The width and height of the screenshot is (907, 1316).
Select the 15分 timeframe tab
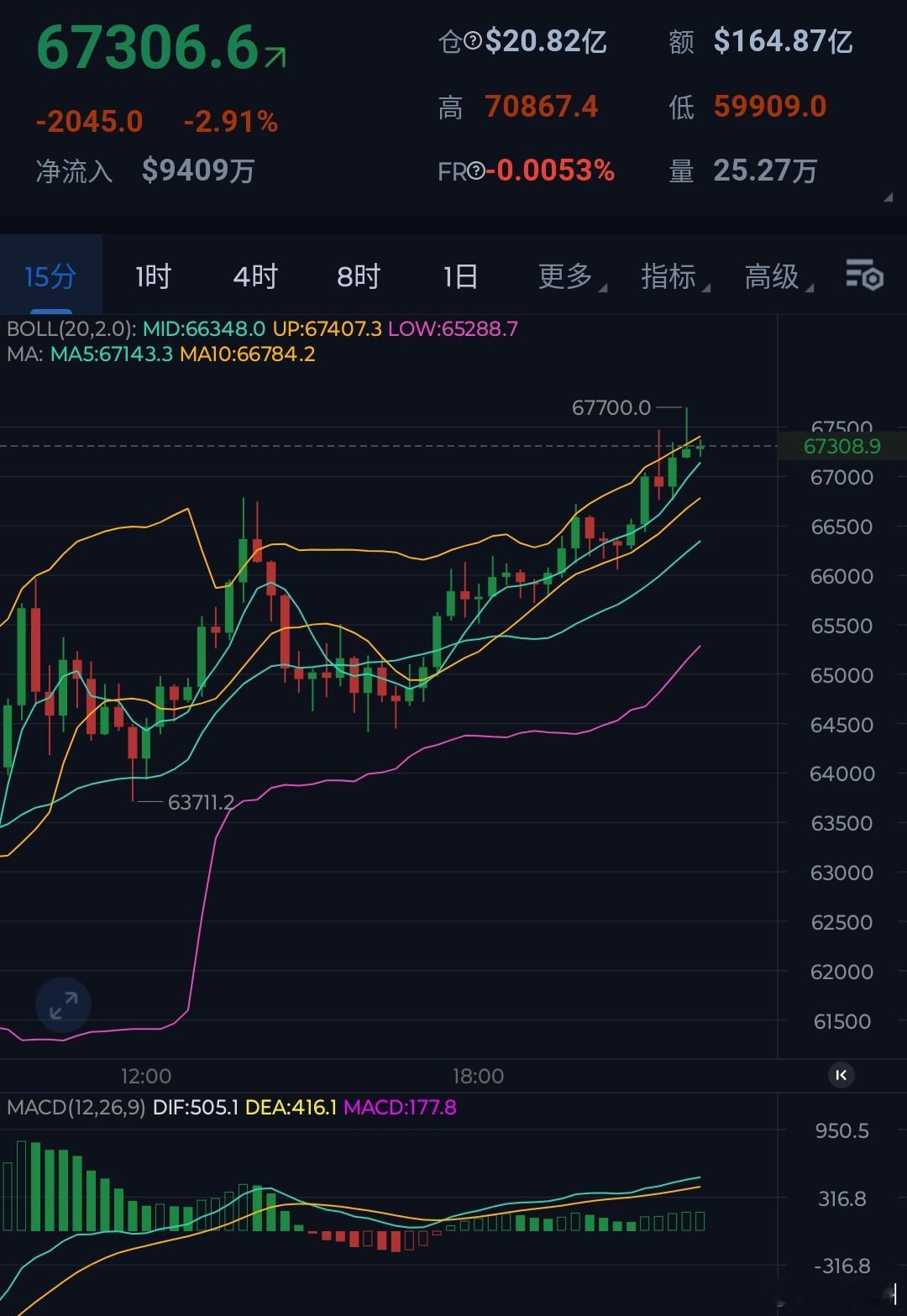50,275
